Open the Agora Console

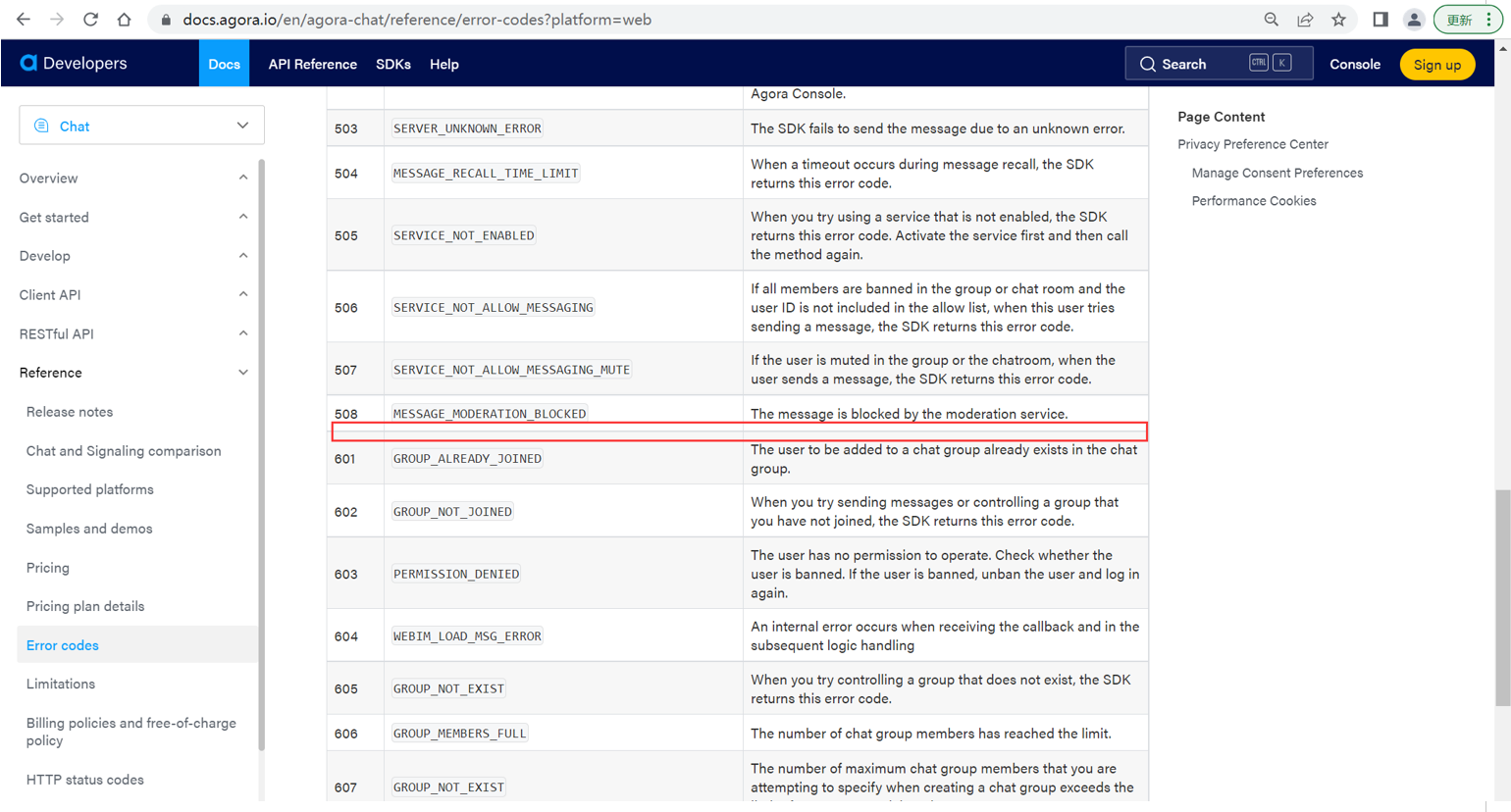pos(1354,64)
